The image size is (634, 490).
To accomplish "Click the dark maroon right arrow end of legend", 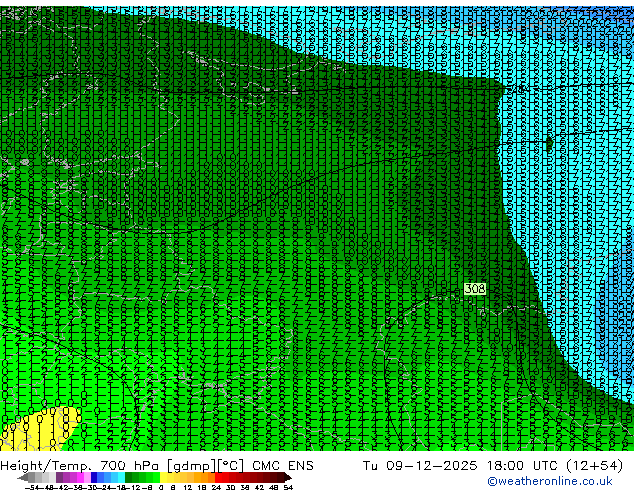I will 288,478.
